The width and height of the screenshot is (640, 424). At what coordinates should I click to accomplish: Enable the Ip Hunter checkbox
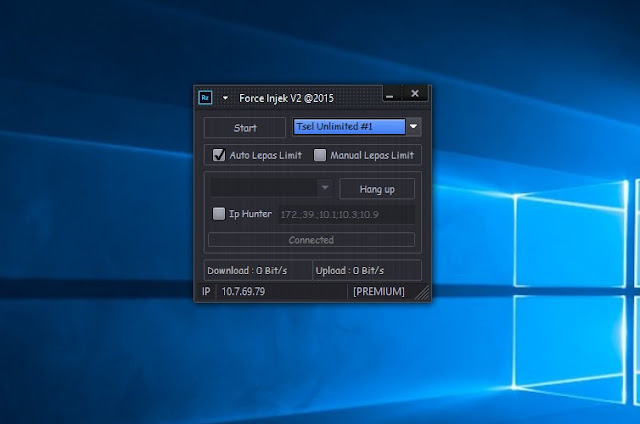tap(219, 213)
